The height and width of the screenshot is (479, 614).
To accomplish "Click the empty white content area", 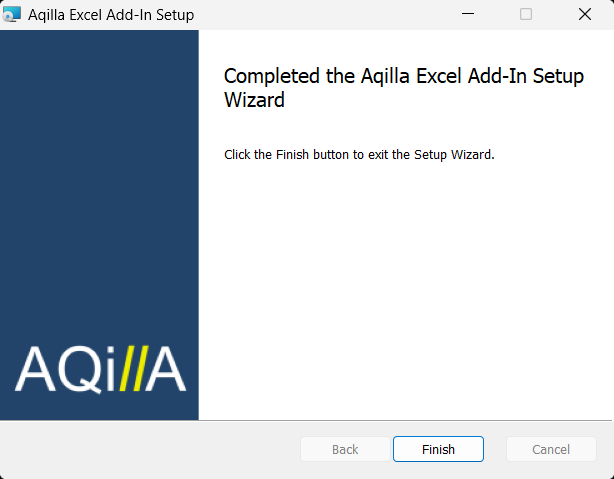I will click(x=405, y=290).
